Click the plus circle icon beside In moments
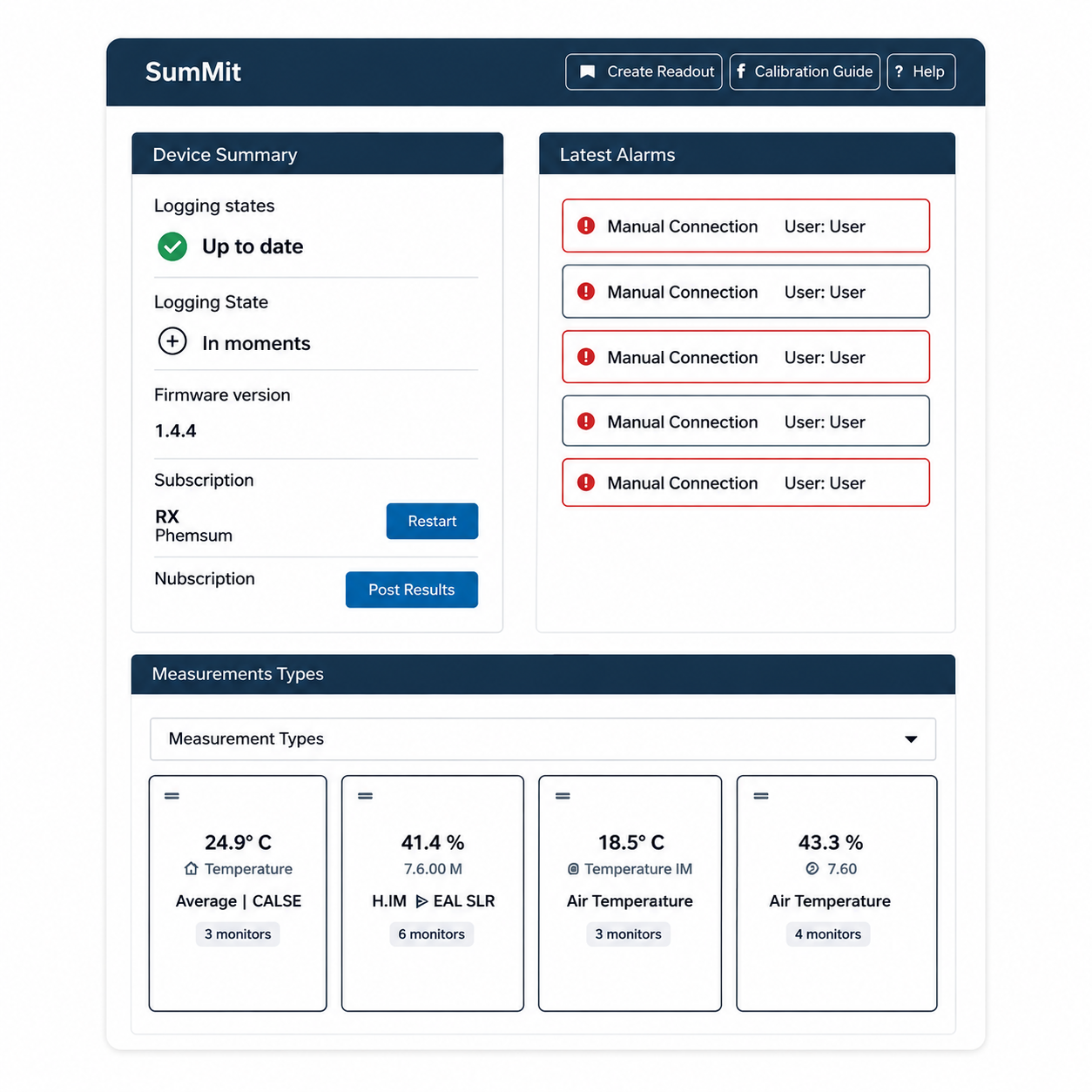The height and width of the screenshot is (1092, 1092). point(172,340)
